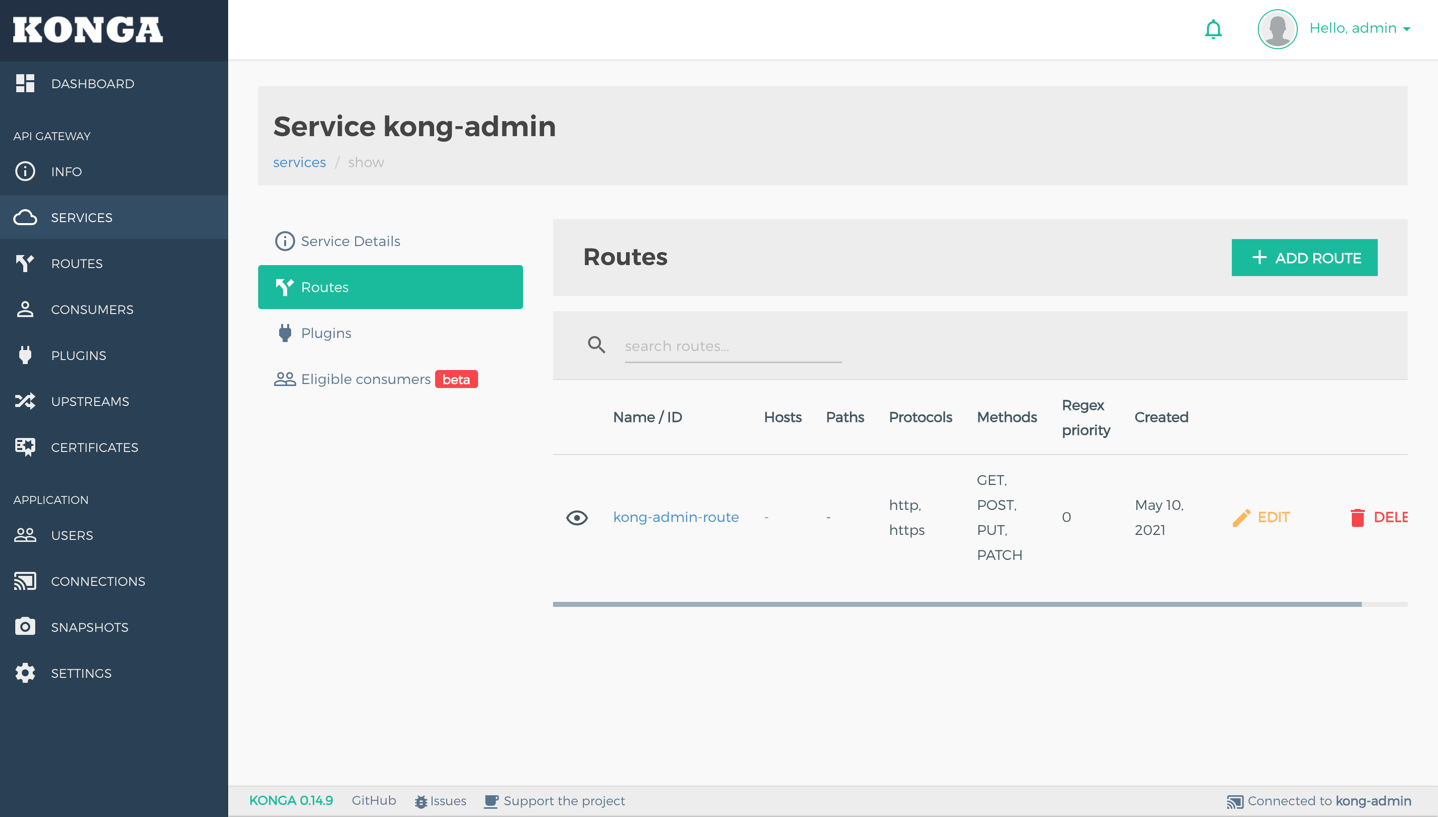Screen dimensions: 1438x817
Task: Click the Plugins plug icon in sidebar
Action: [25, 356]
